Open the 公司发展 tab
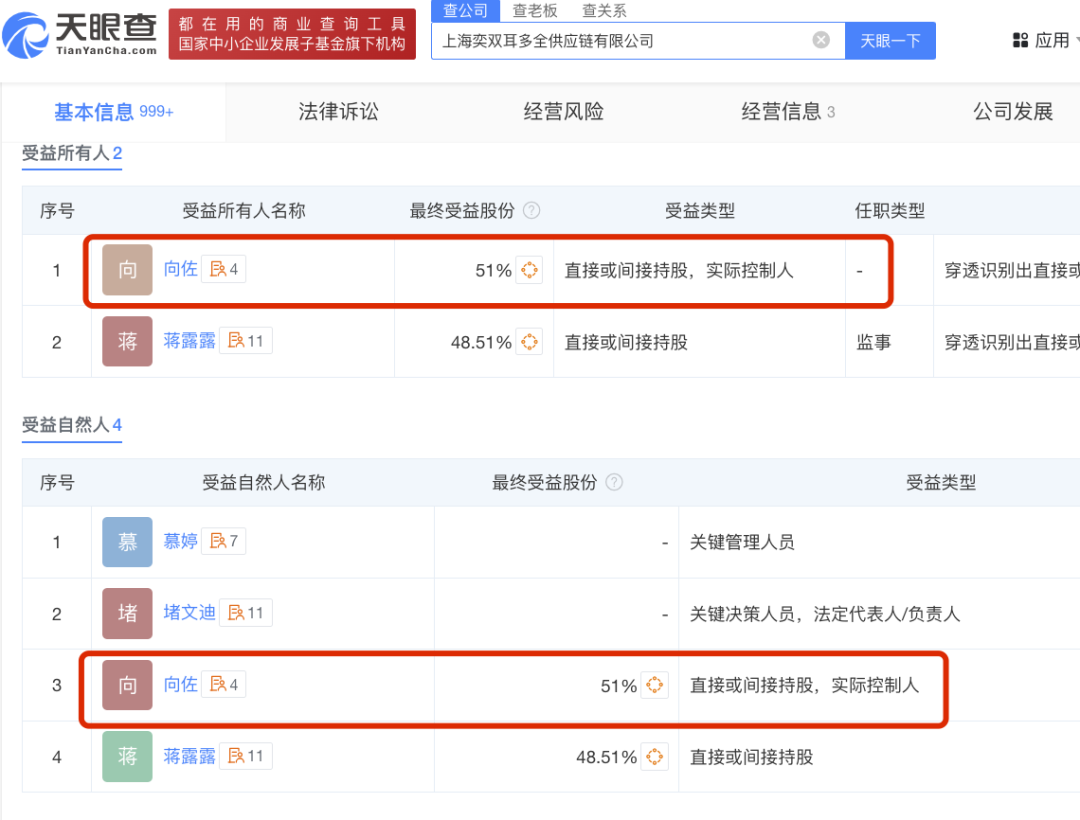The height and width of the screenshot is (820, 1080). click(1012, 112)
